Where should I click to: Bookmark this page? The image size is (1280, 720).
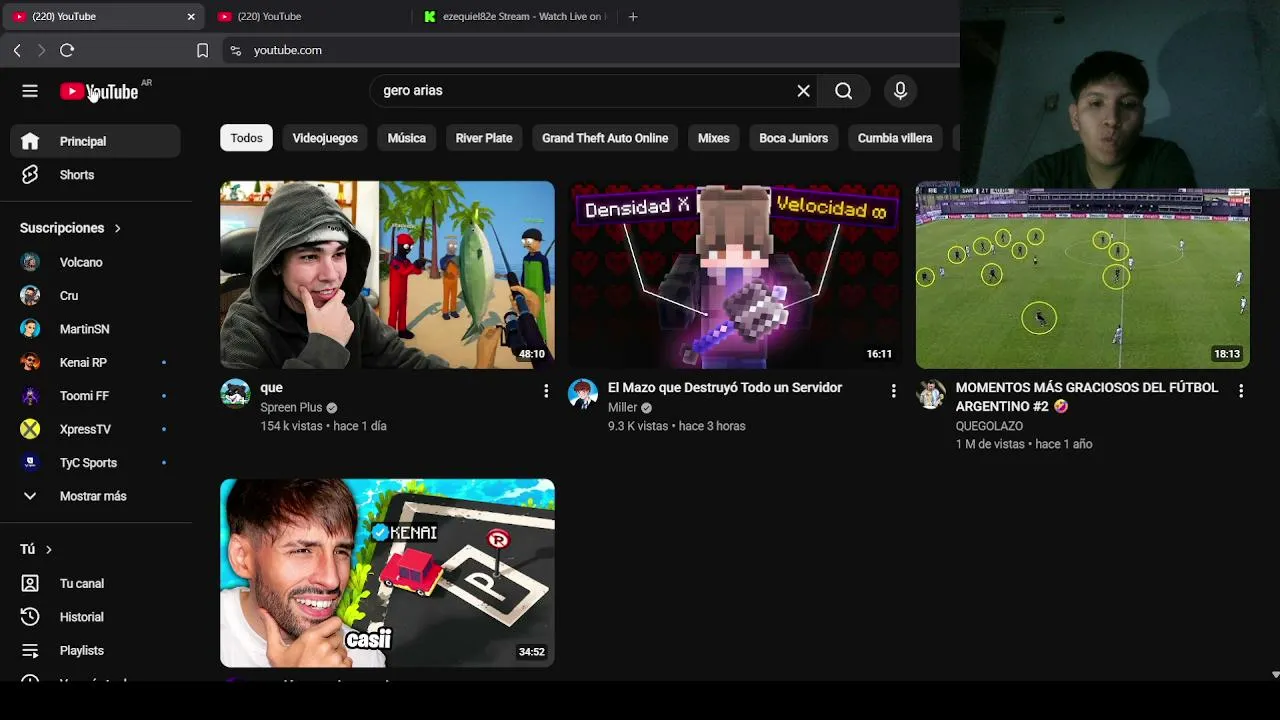(x=202, y=50)
